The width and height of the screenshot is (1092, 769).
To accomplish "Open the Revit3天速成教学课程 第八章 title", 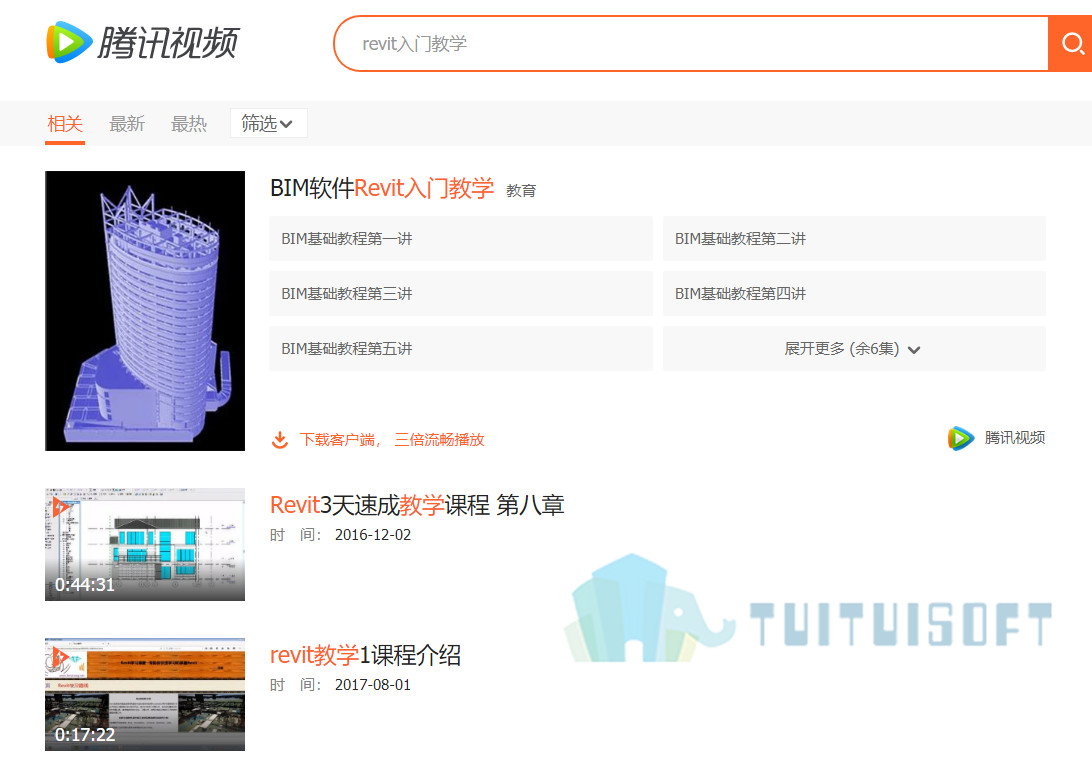I will pyautogui.click(x=416, y=505).
